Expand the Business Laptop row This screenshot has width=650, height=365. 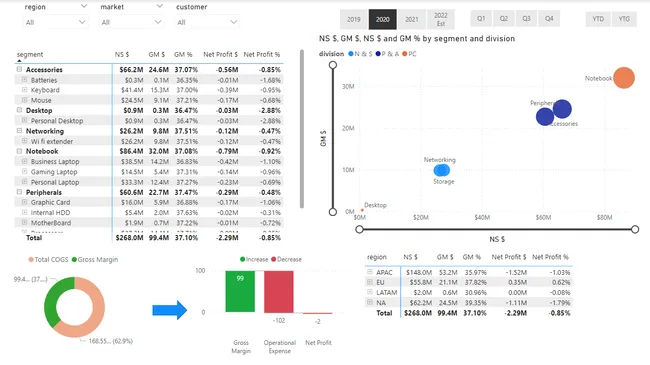[24, 161]
